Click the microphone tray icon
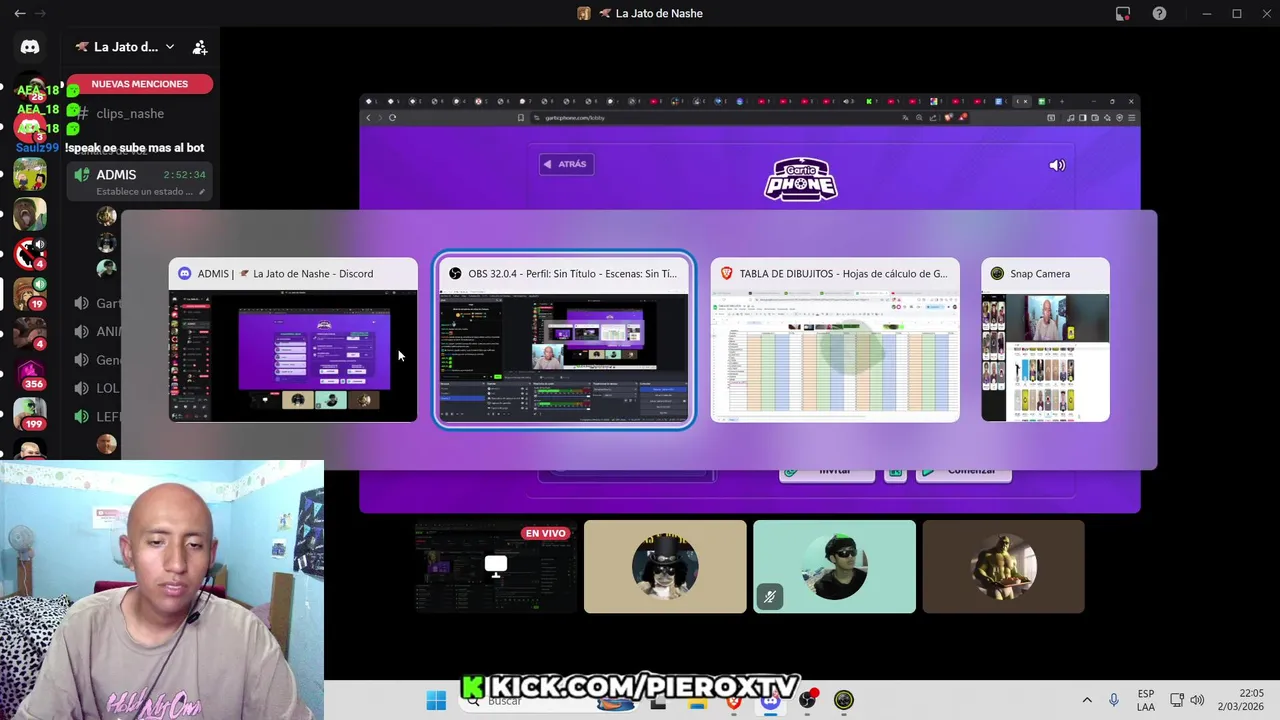Image resolution: width=1280 pixels, height=720 pixels. click(1113, 700)
